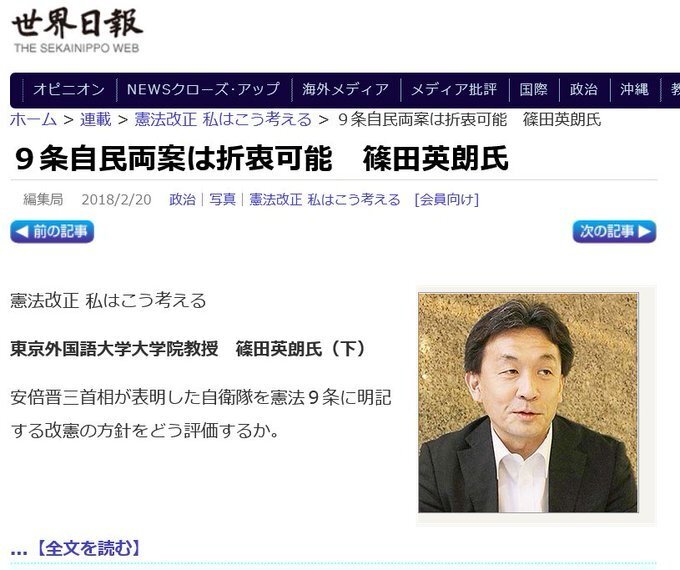Image resolution: width=680 pixels, height=570 pixels.
Task: Go to next article with 次の記事 button
Action: click(614, 232)
